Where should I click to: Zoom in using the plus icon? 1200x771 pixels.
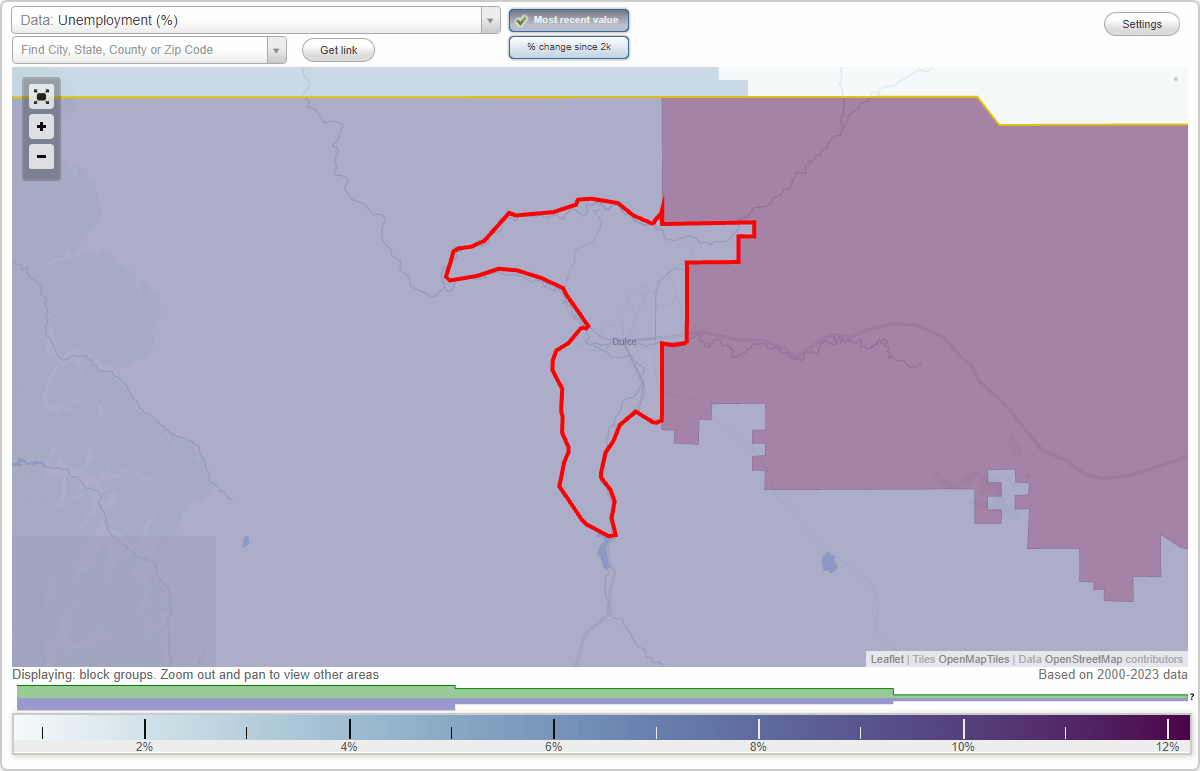tap(41, 126)
